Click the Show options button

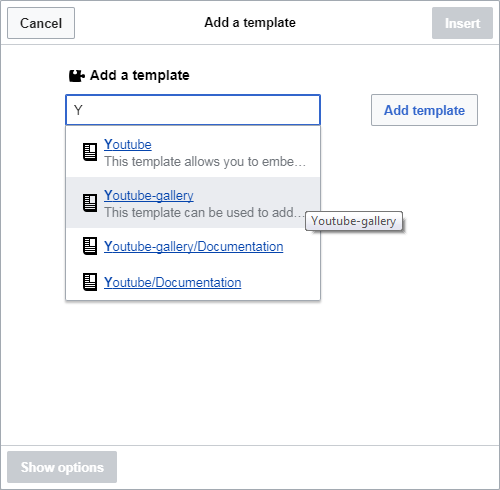[62, 467]
